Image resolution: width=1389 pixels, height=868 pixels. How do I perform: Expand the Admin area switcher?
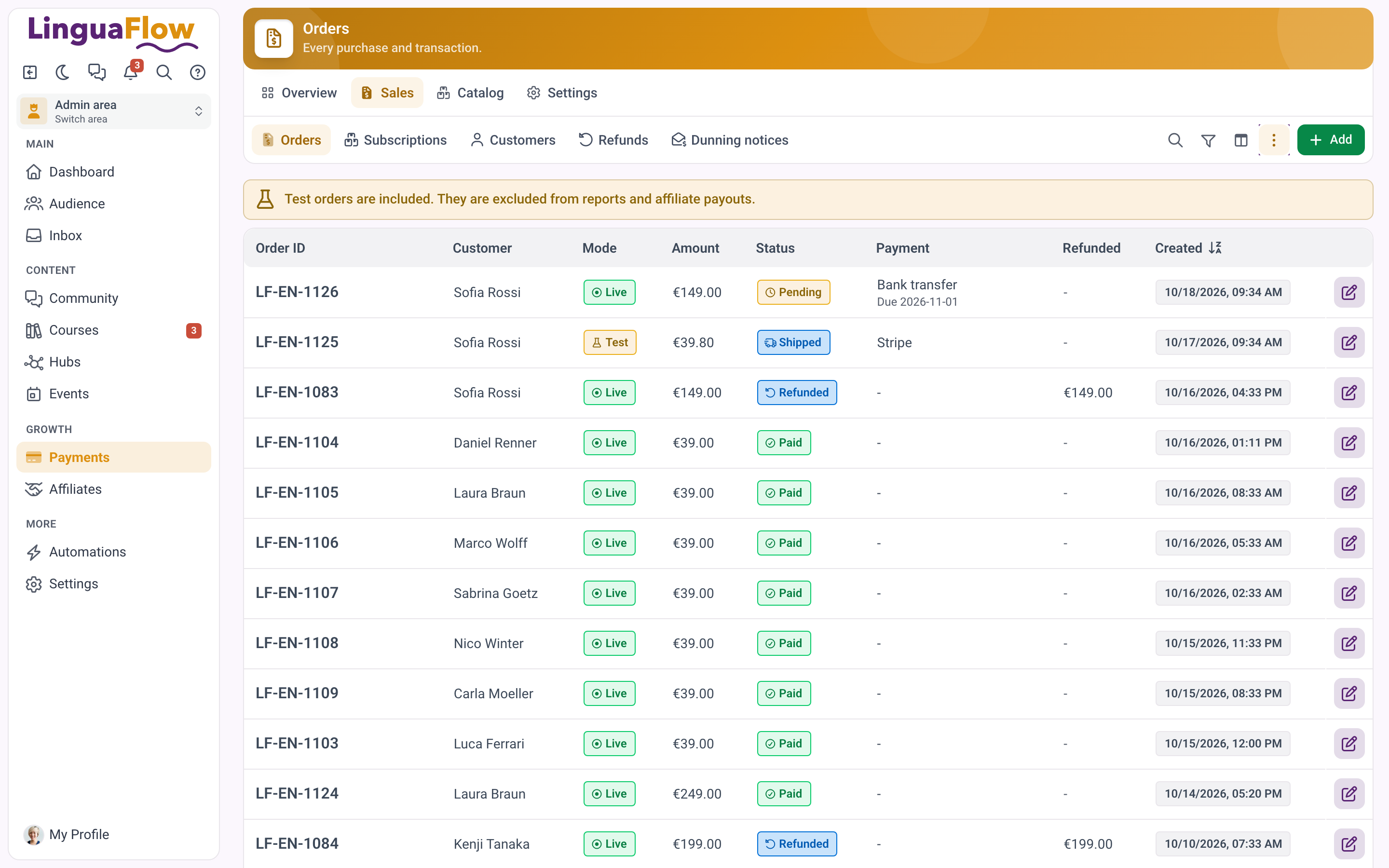tap(114, 111)
